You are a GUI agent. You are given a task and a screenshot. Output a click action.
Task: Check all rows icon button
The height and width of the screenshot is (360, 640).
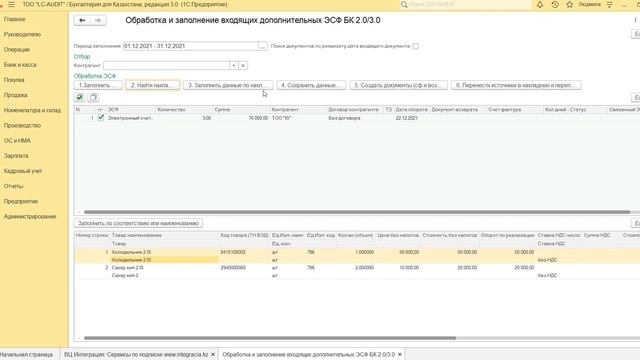tap(80, 97)
